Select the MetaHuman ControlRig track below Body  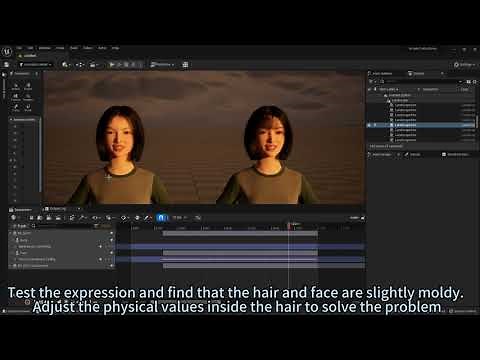coord(35,247)
